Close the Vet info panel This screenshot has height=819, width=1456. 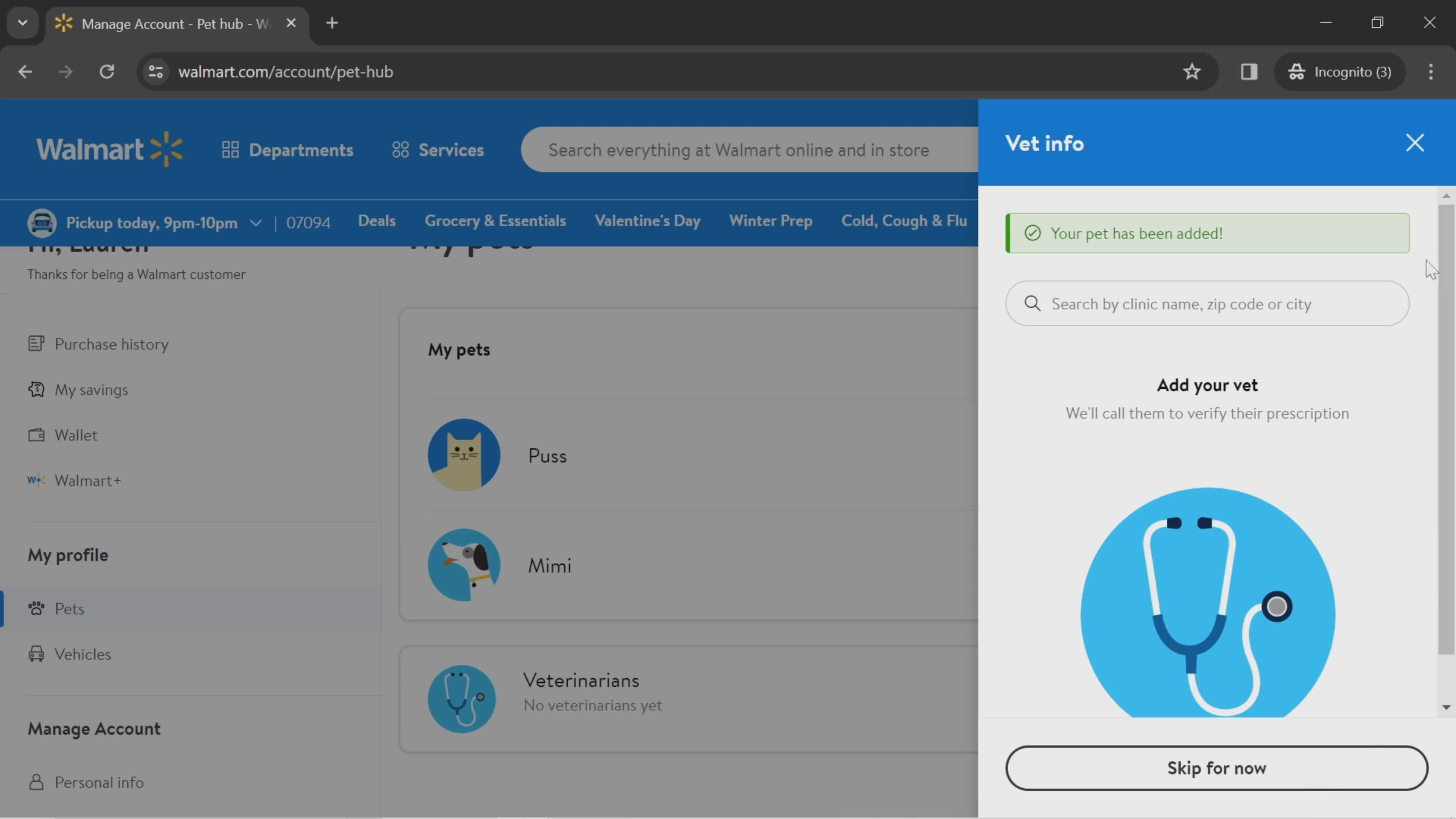click(x=1415, y=143)
